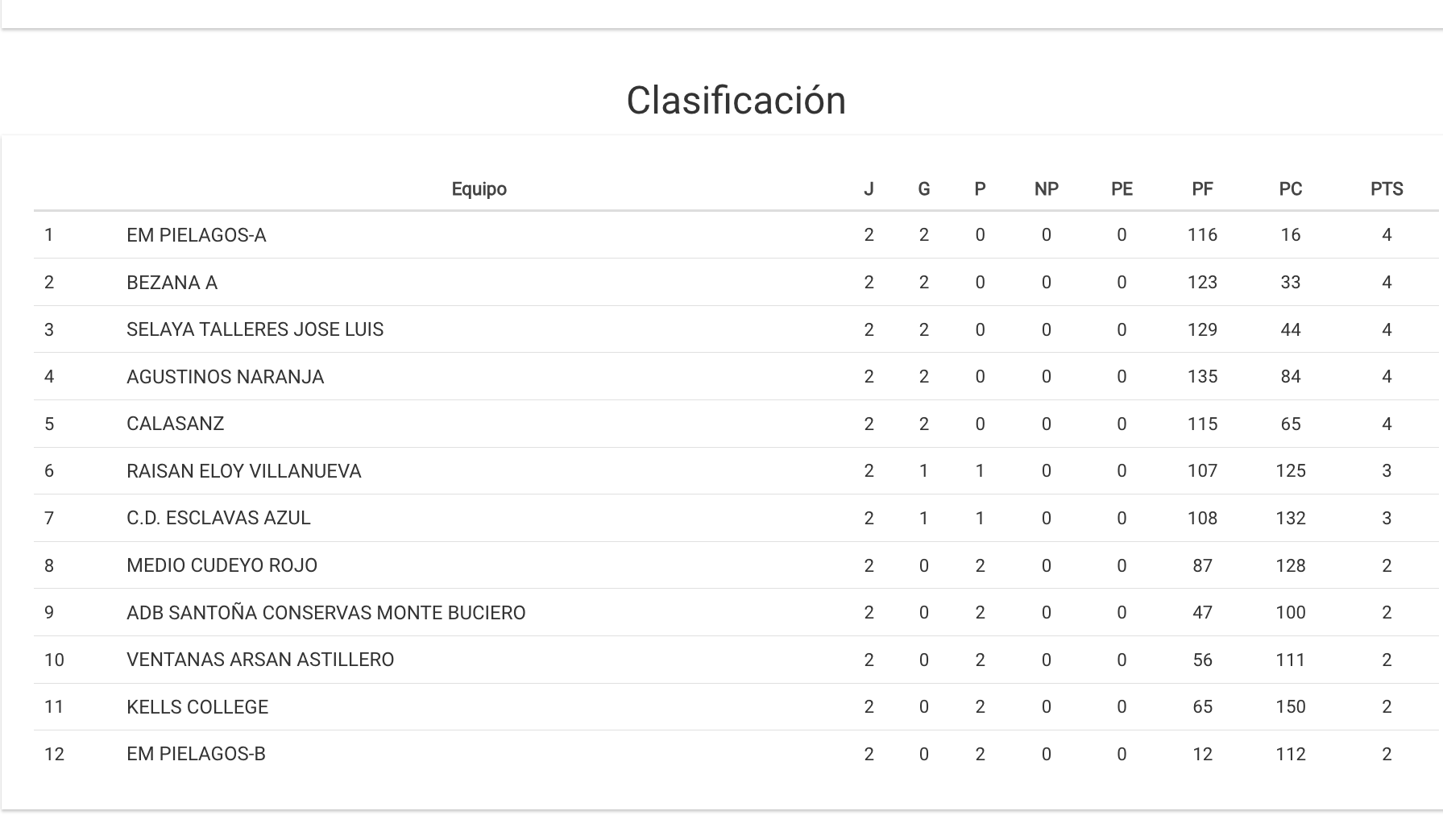Viewport: 1443px width, 840px height.
Task: Click the PTS column header
Action: pyautogui.click(x=1386, y=189)
